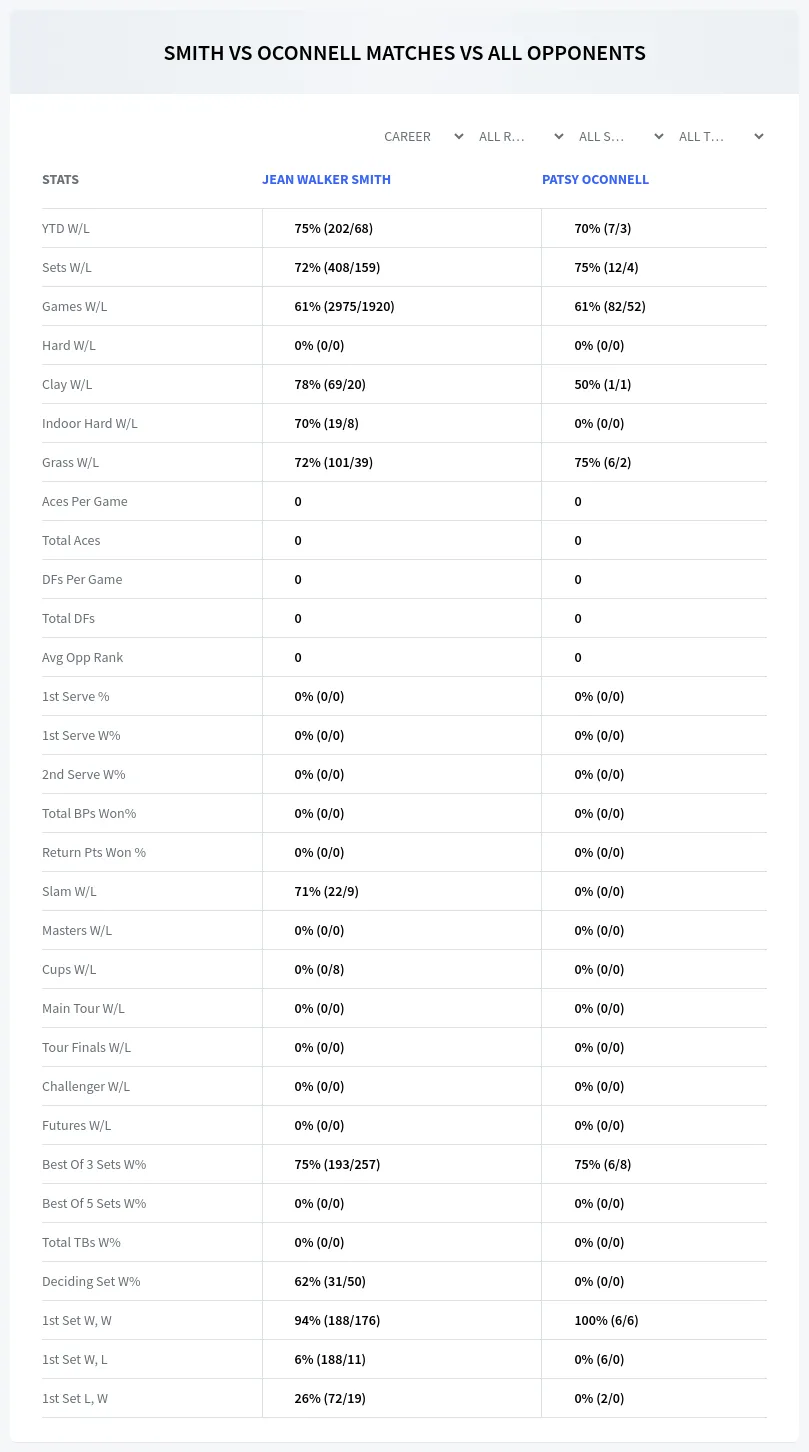Select the Best Of 3 Sets W% label
The height and width of the screenshot is (1452, 809).
coord(94,1165)
